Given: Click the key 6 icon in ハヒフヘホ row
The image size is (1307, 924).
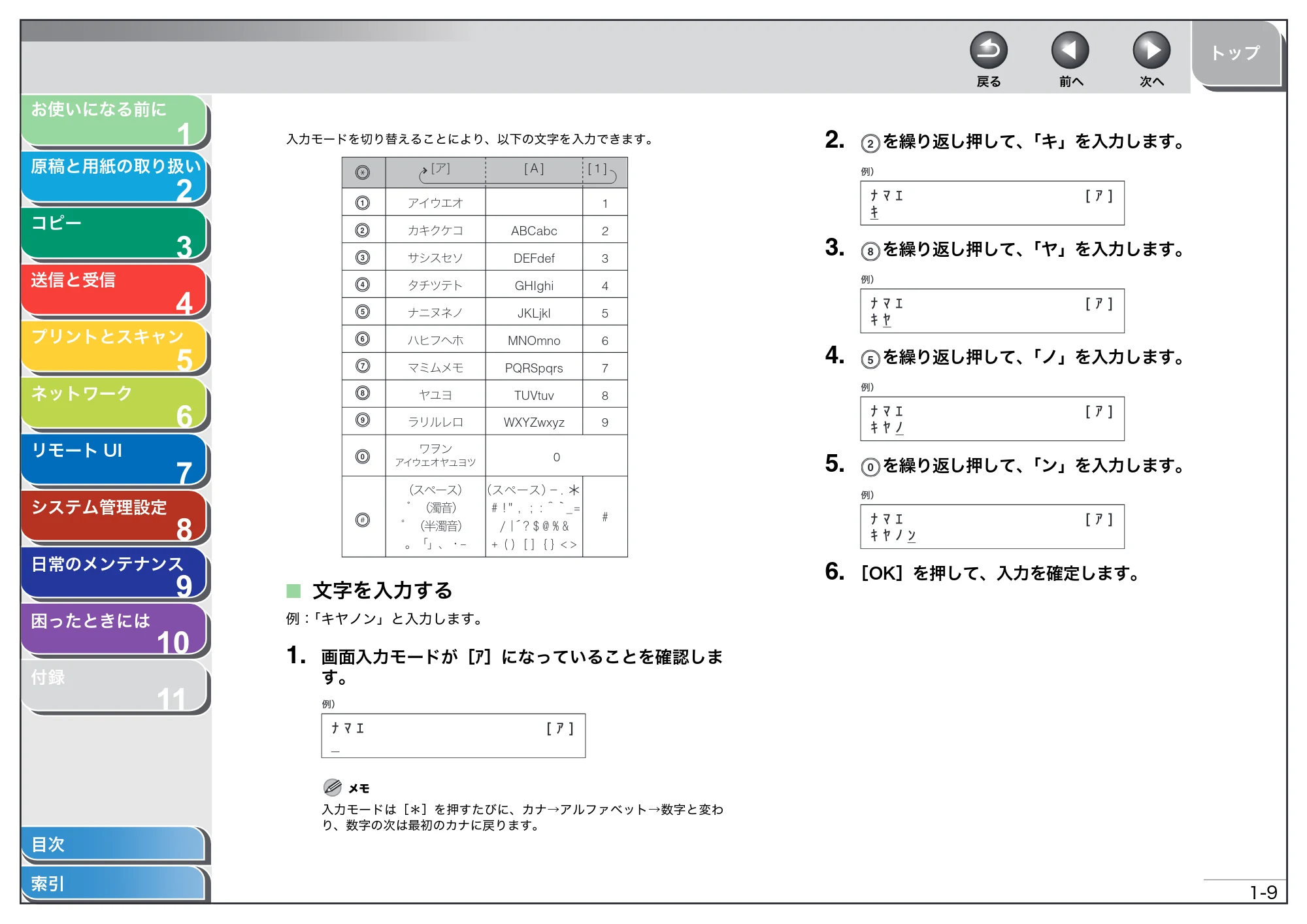Looking at the screenshot, I should [x=363, y=338].
